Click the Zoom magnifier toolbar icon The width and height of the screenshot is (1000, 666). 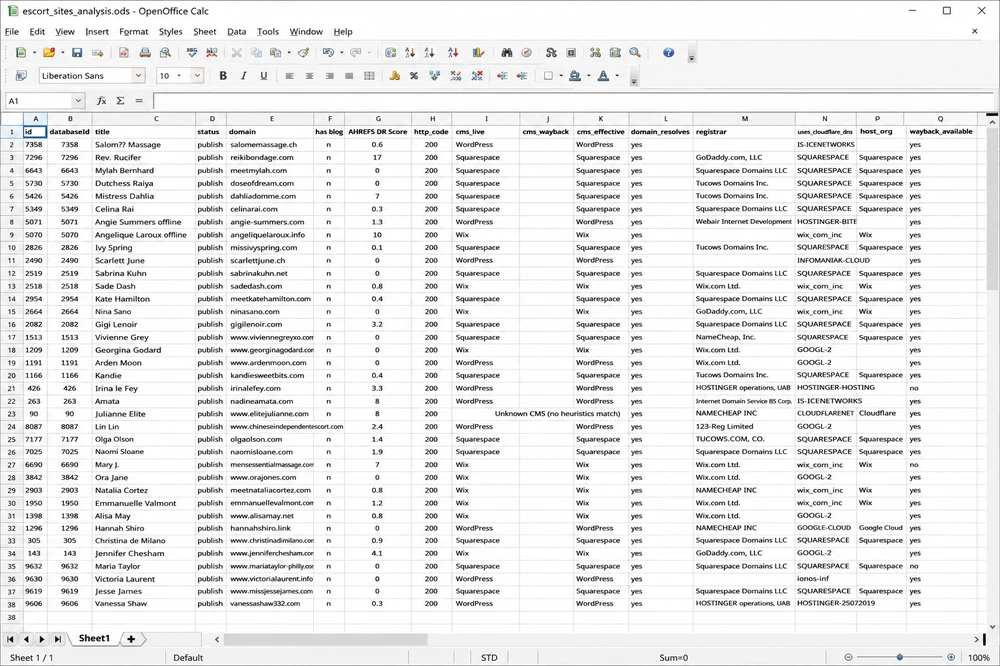point(635,53)
